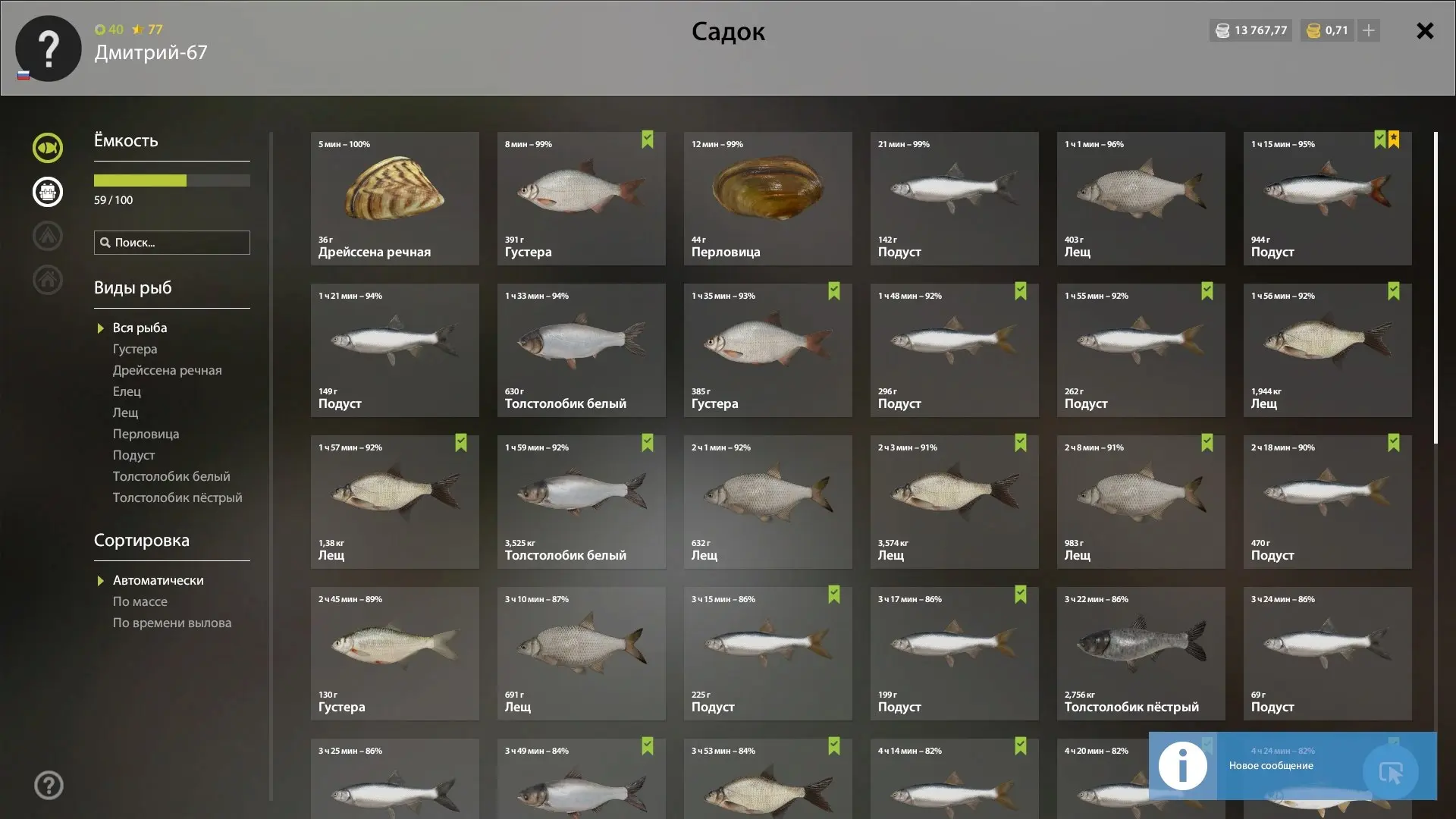Filter fish by Густера
This screenshot has width=1456, height=819.
[x=135, y=349]
